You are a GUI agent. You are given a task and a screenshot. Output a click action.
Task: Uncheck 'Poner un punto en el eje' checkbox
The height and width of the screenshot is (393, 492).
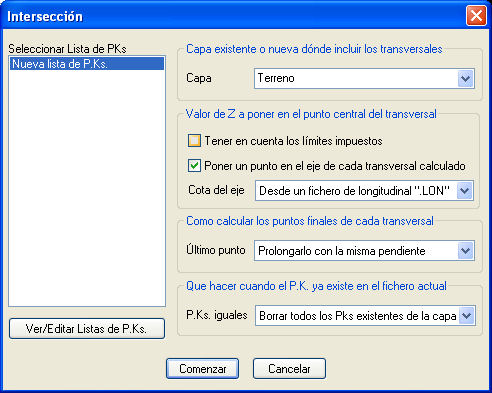[194, 166]
